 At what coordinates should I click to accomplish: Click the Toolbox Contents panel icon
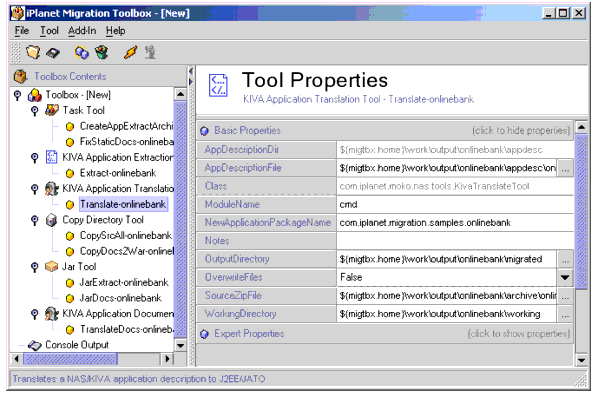pos(20,76)
